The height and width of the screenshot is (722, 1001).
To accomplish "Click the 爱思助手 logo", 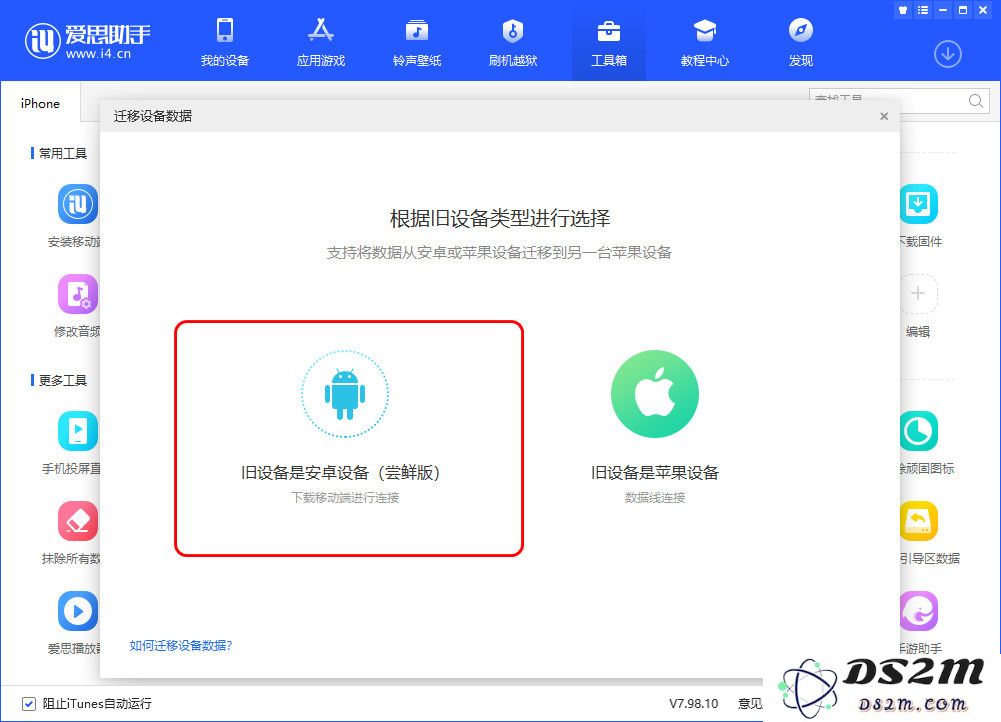I will [x=87, y=41].
